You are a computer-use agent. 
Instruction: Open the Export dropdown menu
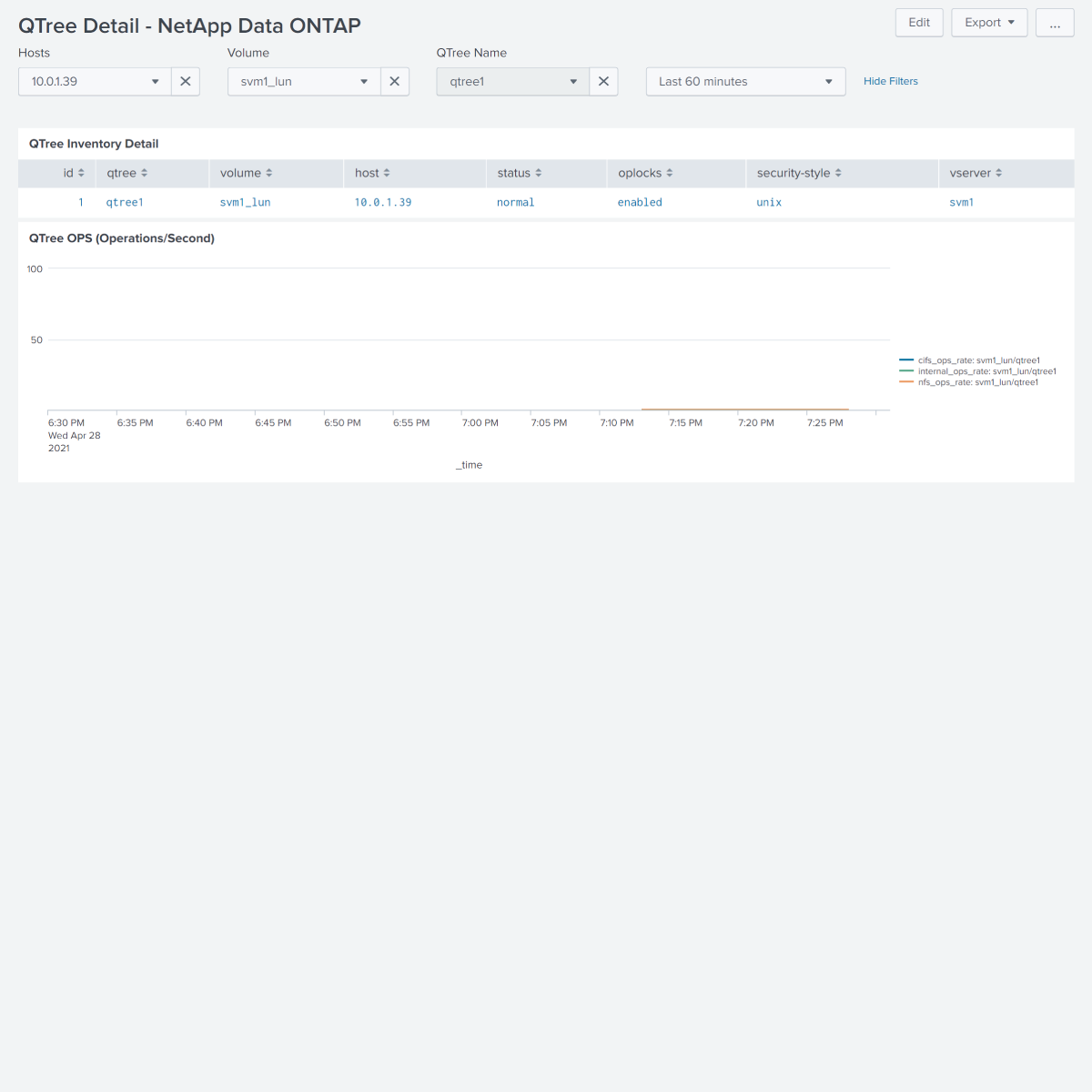pos(989,23)
